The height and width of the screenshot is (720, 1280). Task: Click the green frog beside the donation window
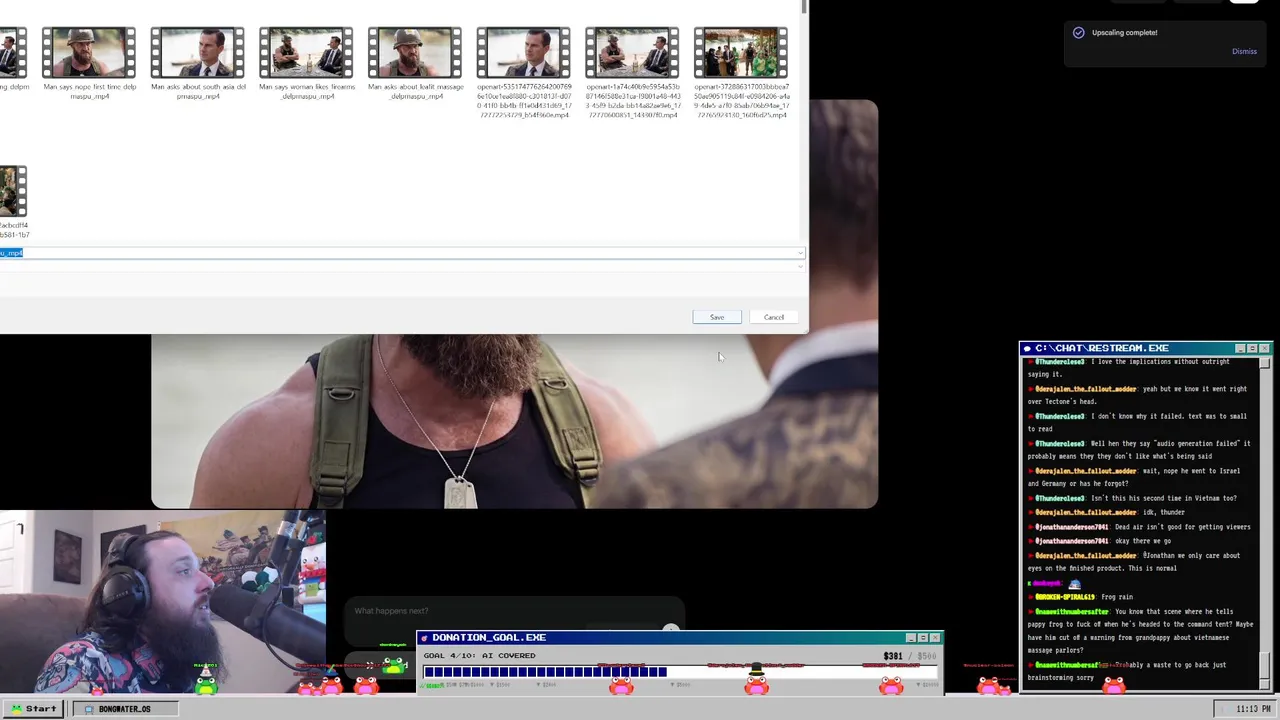395,664
